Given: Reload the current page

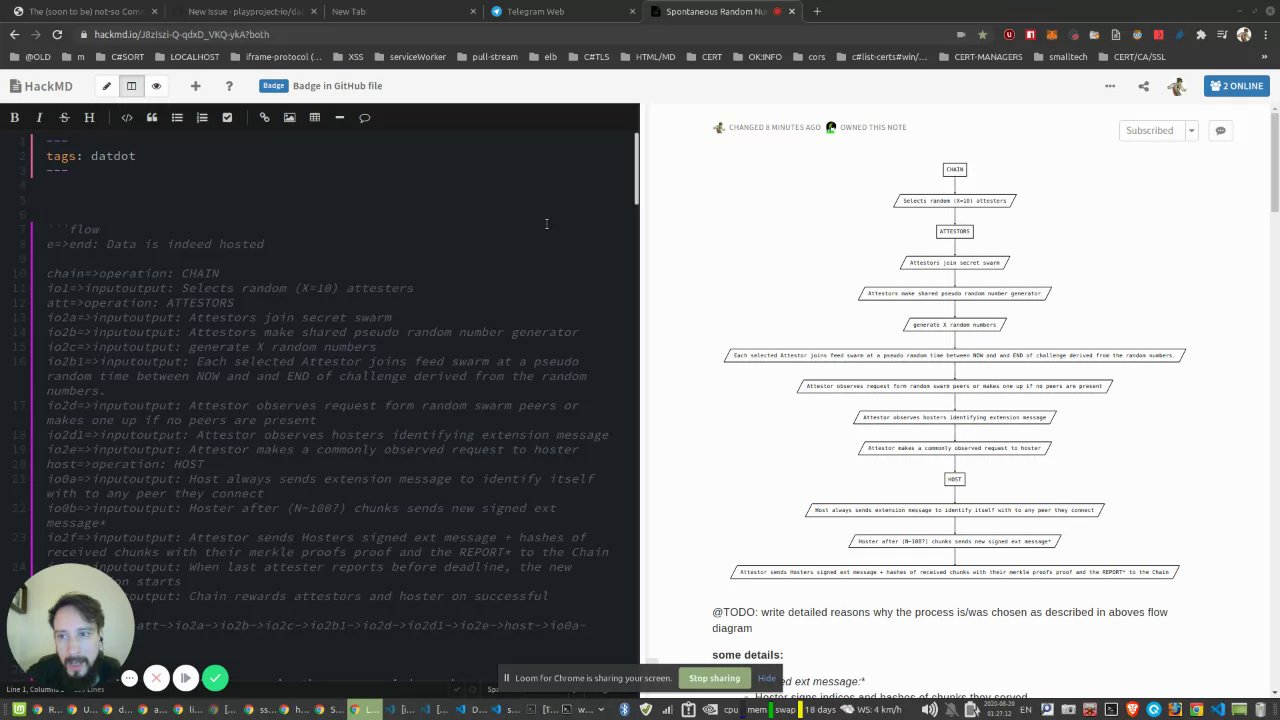Looking at the screenshot, I should pos(57,34).
